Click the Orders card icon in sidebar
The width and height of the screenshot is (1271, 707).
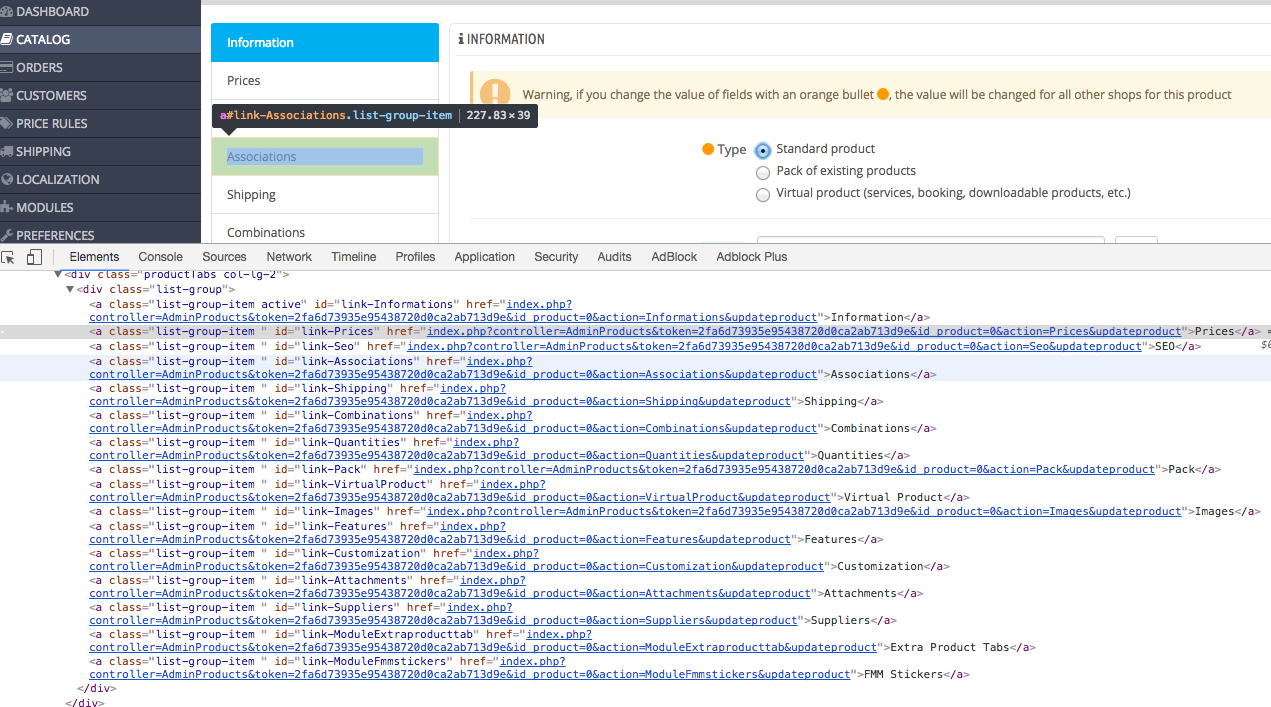pos(7,68)
